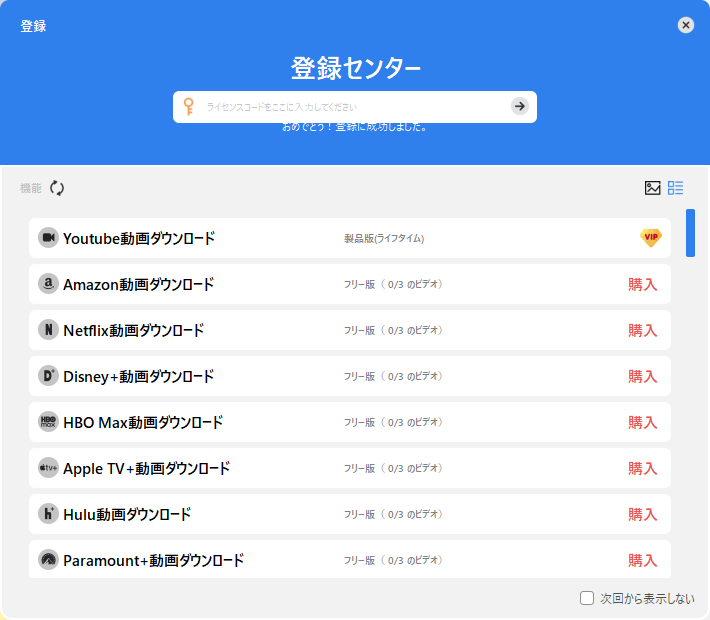
Task: Close the registration center dialog
Action: point(686,25)
